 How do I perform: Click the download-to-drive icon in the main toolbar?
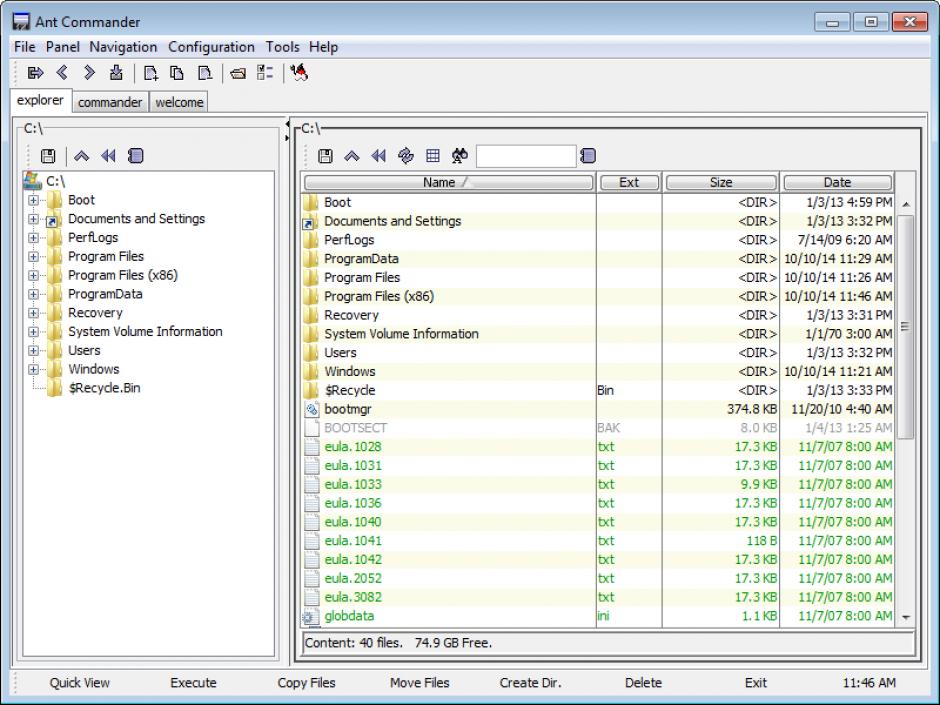116,73
